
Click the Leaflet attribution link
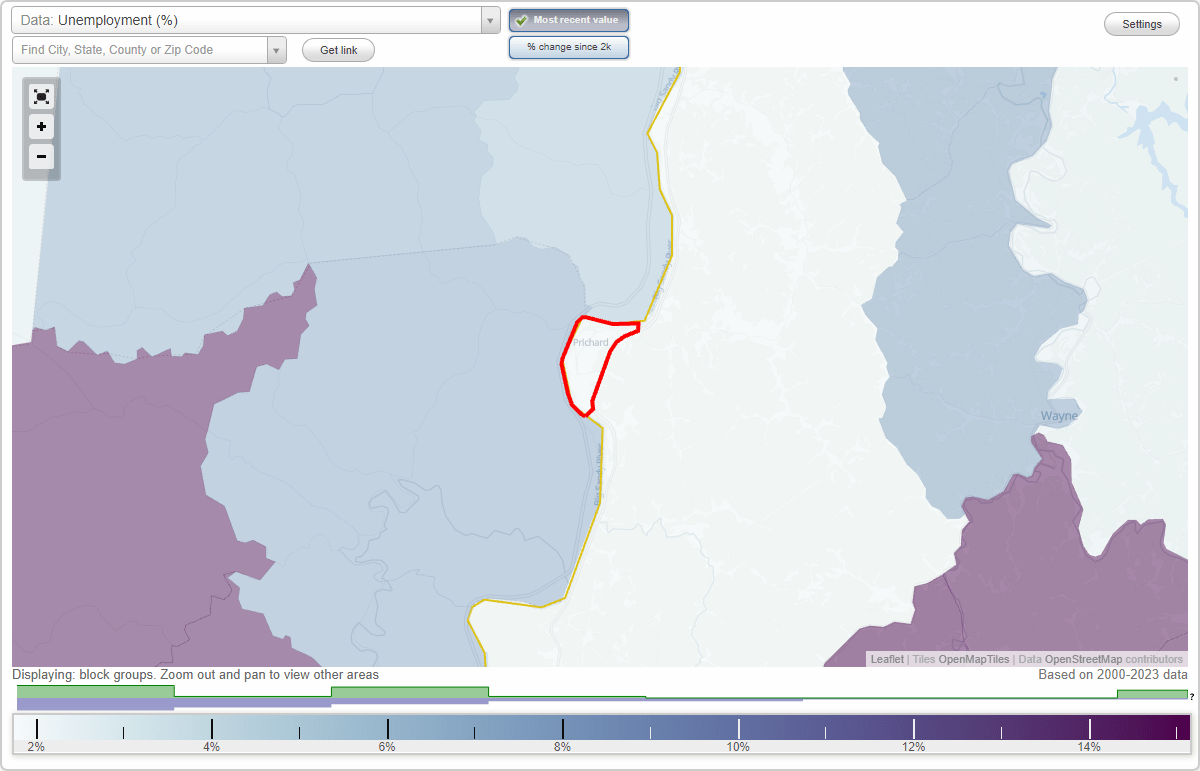tap(886, 659)
